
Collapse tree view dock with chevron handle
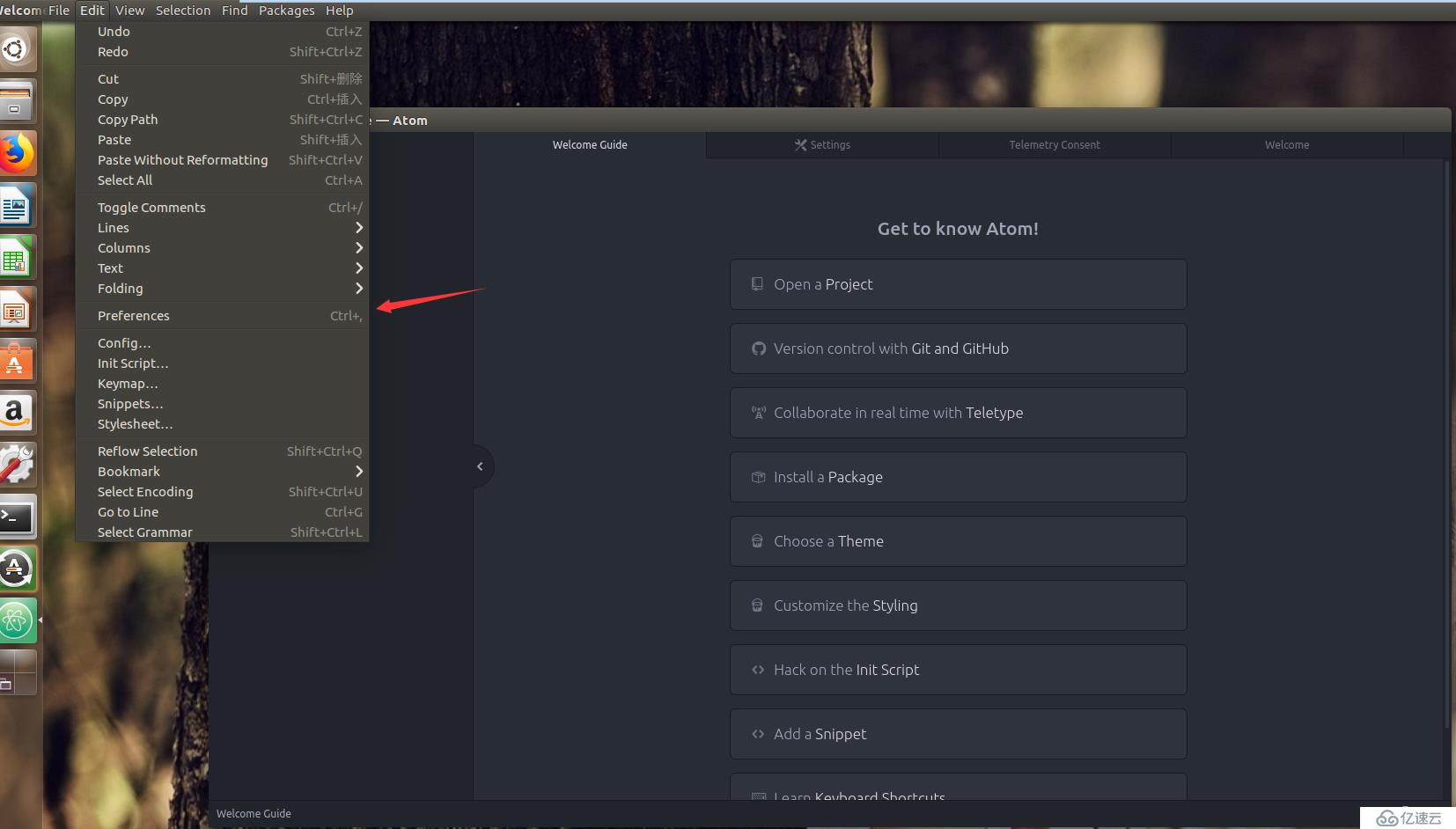click(481, 466)
